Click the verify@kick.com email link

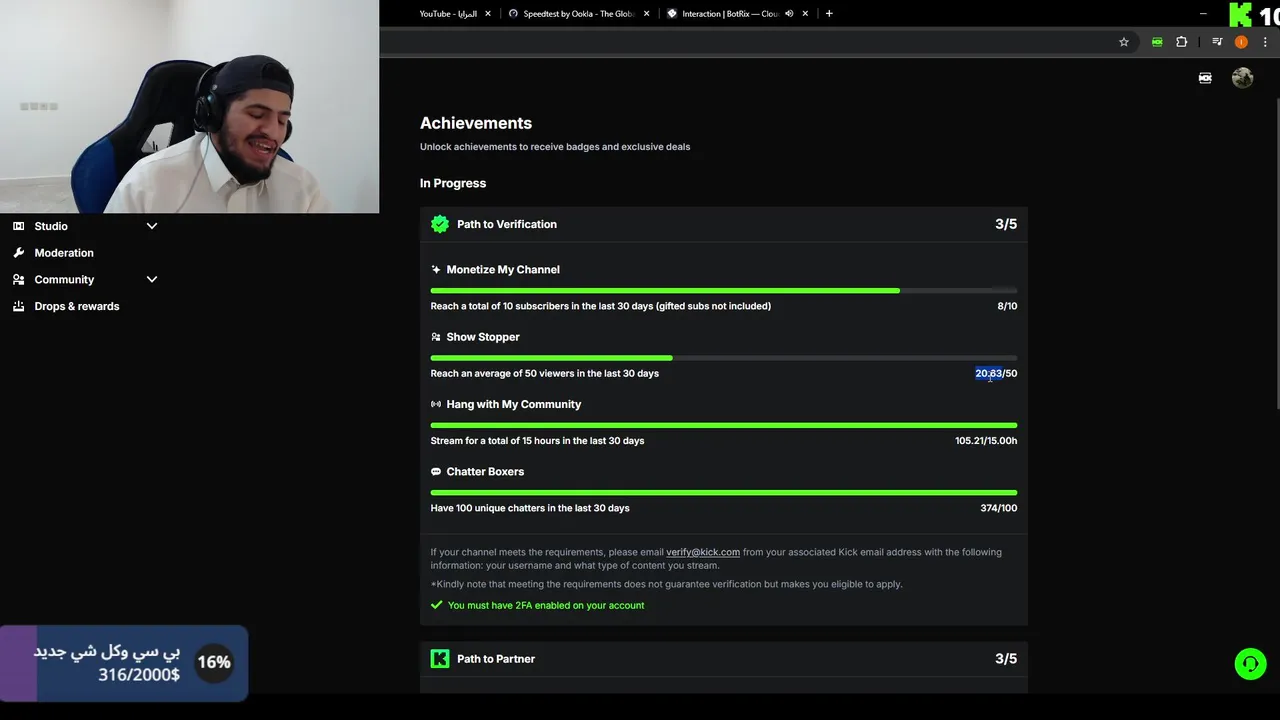703,552
